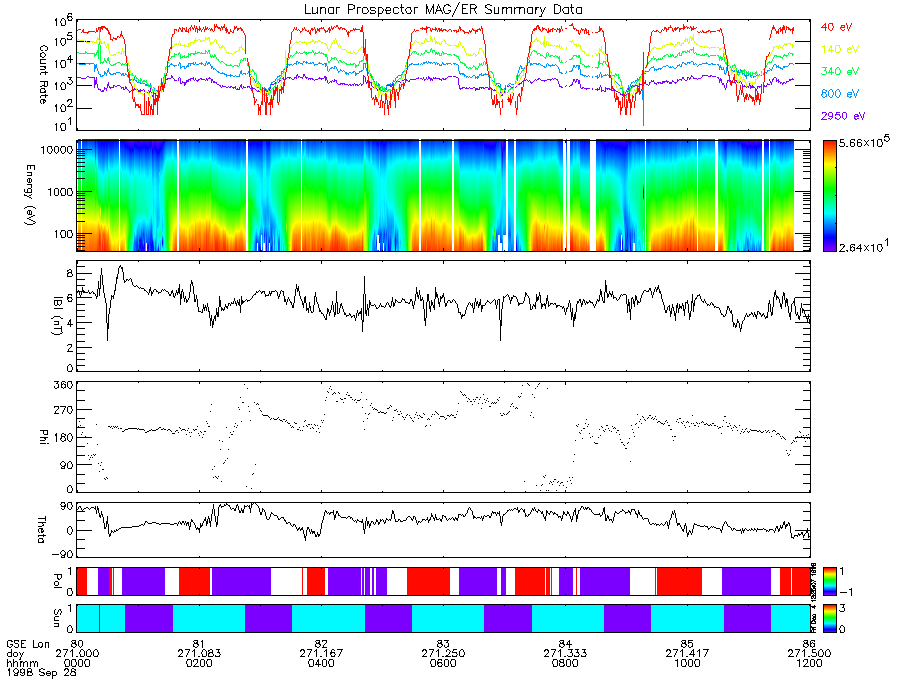This screenshot has width=900, height=700.
Task: Click the Pol panel color scale bar
Action: click(x=829, y=581)
